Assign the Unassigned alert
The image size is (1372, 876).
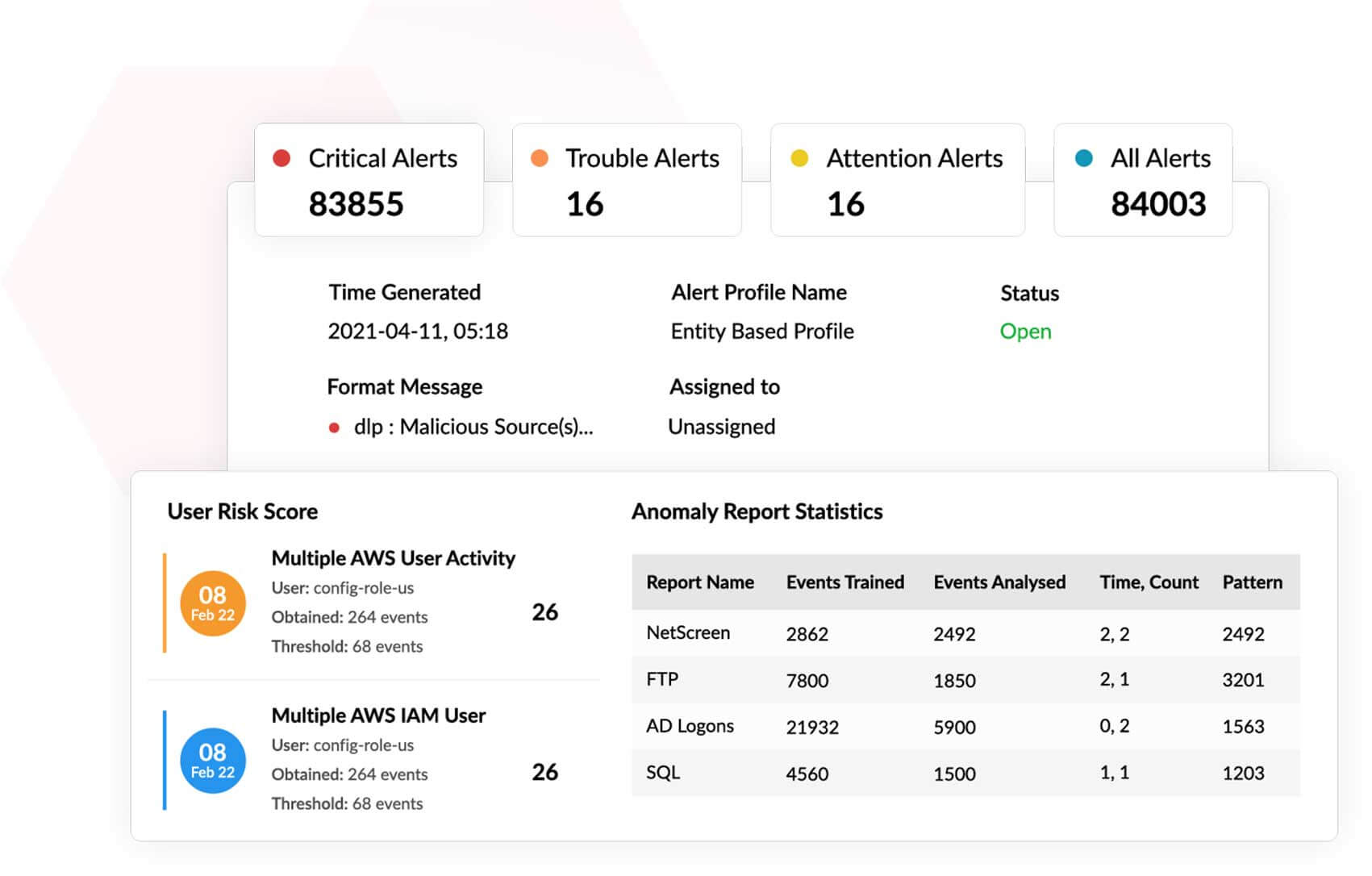721,427
